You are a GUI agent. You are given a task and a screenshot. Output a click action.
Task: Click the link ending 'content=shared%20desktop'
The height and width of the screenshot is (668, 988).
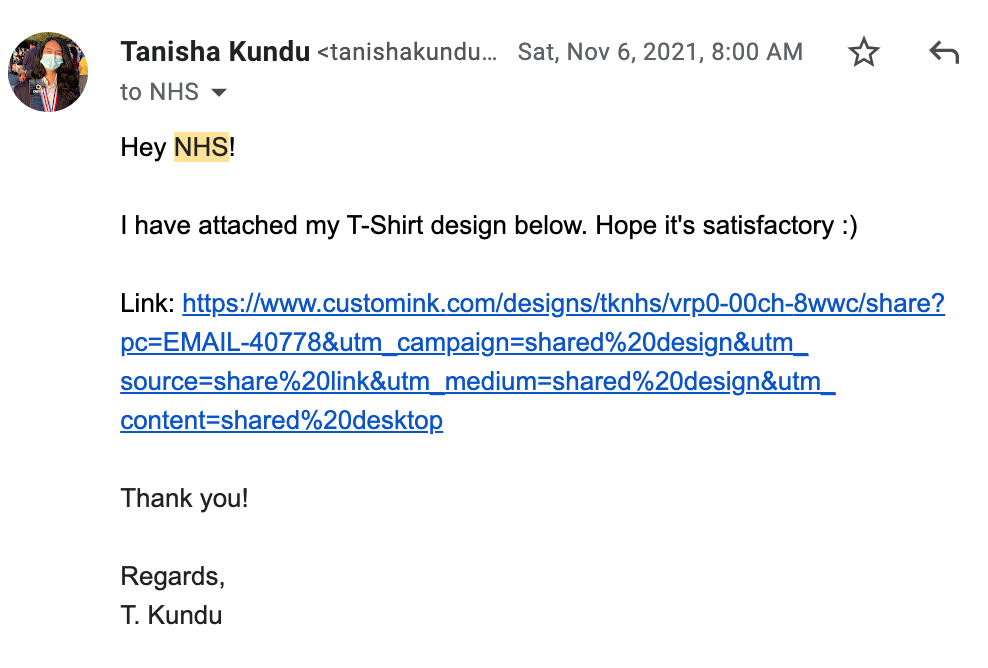[281, 420]
